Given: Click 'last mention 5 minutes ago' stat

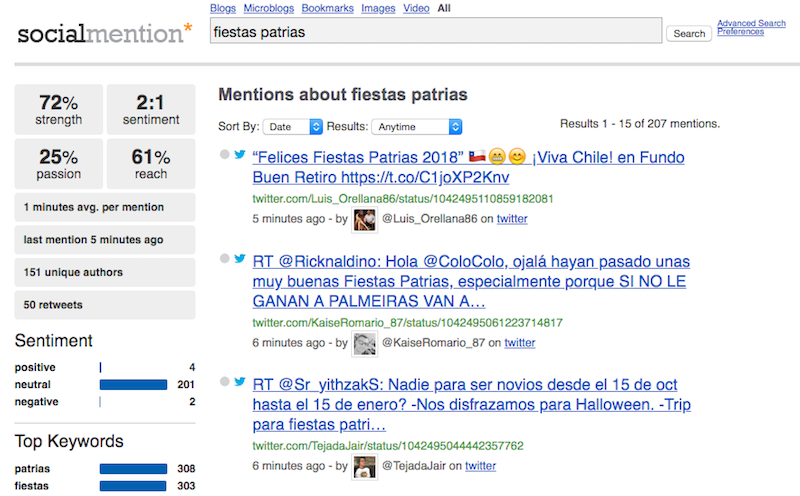Looking at the screenshot, I should coord(105,240).
